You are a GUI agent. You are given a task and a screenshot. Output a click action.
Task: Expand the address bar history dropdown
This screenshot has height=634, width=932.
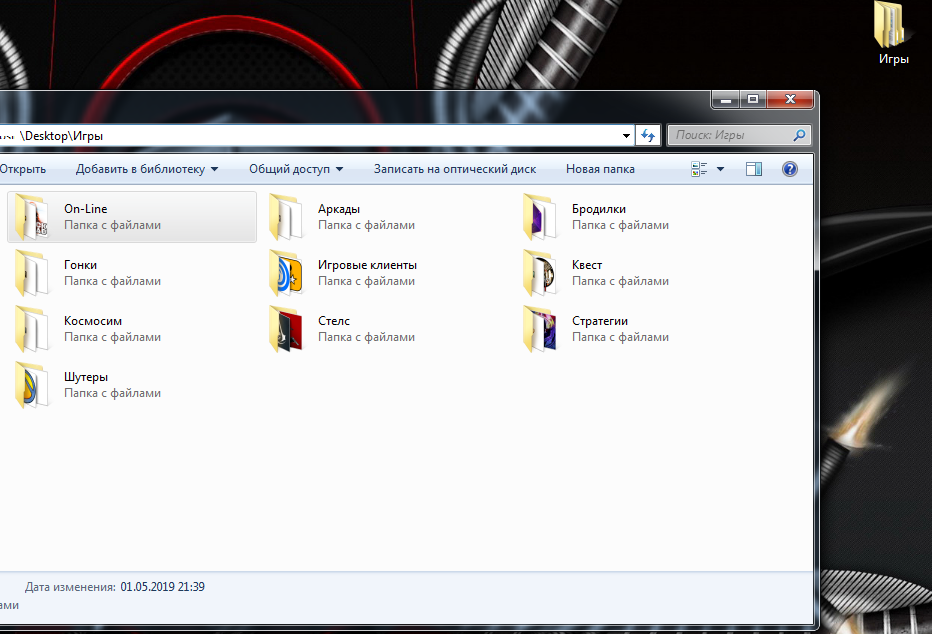pos(626,136)
